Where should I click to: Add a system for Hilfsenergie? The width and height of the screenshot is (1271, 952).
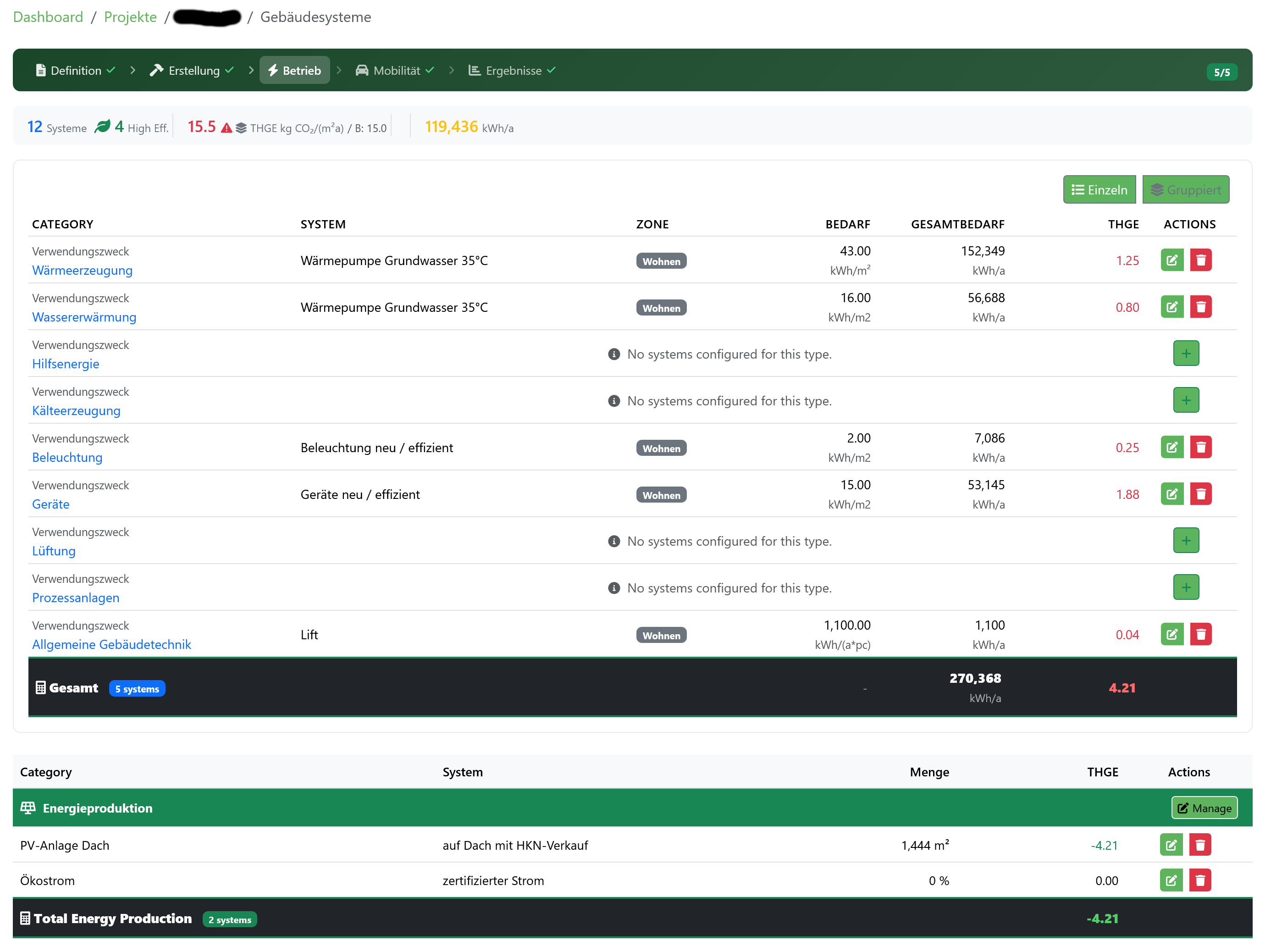[x=1186, y=353]
